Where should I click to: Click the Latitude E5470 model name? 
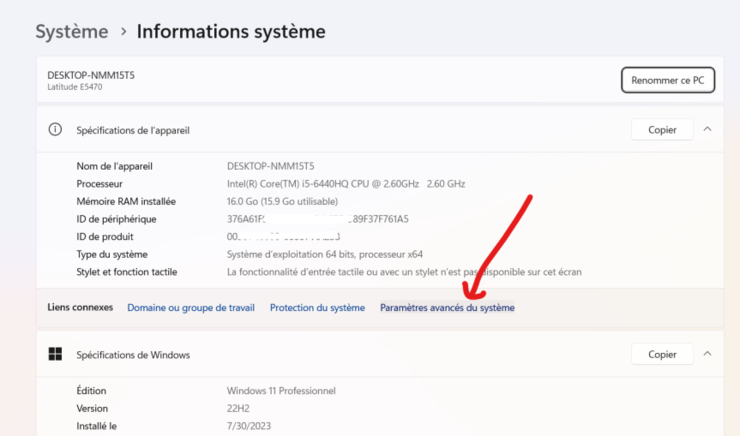tap(75, 87)
